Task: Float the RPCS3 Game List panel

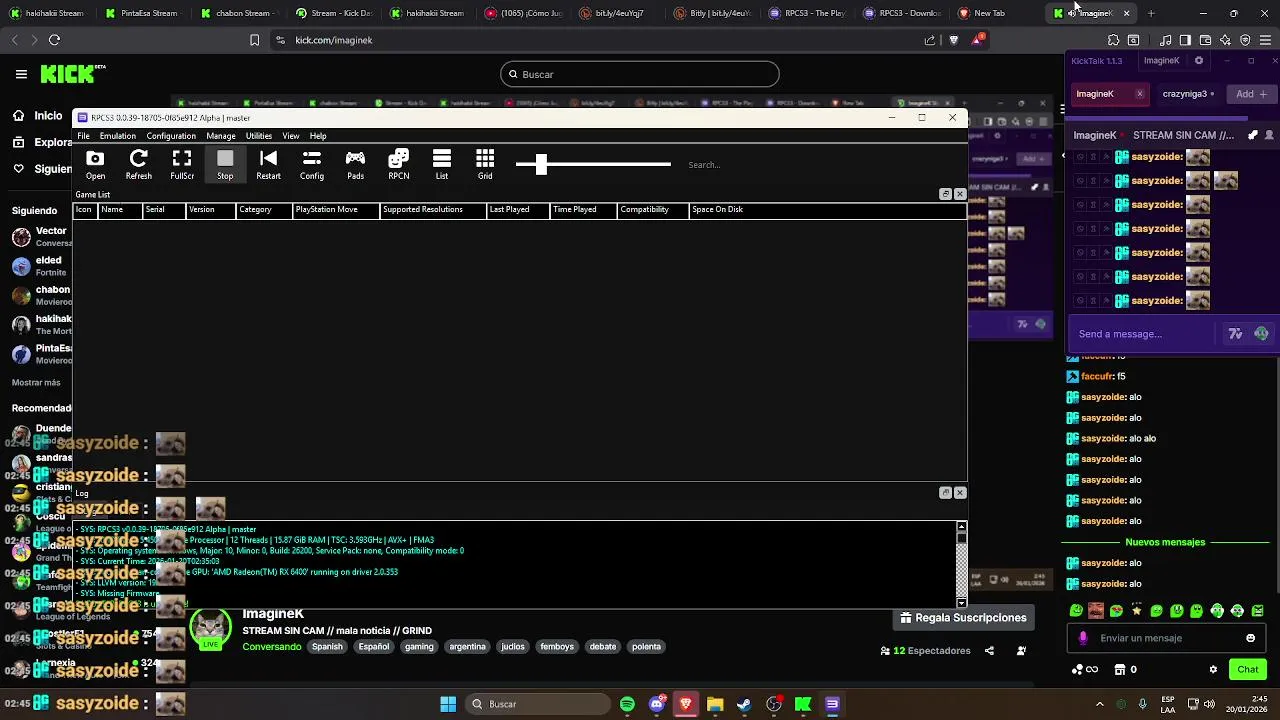Action: (945, 194)
